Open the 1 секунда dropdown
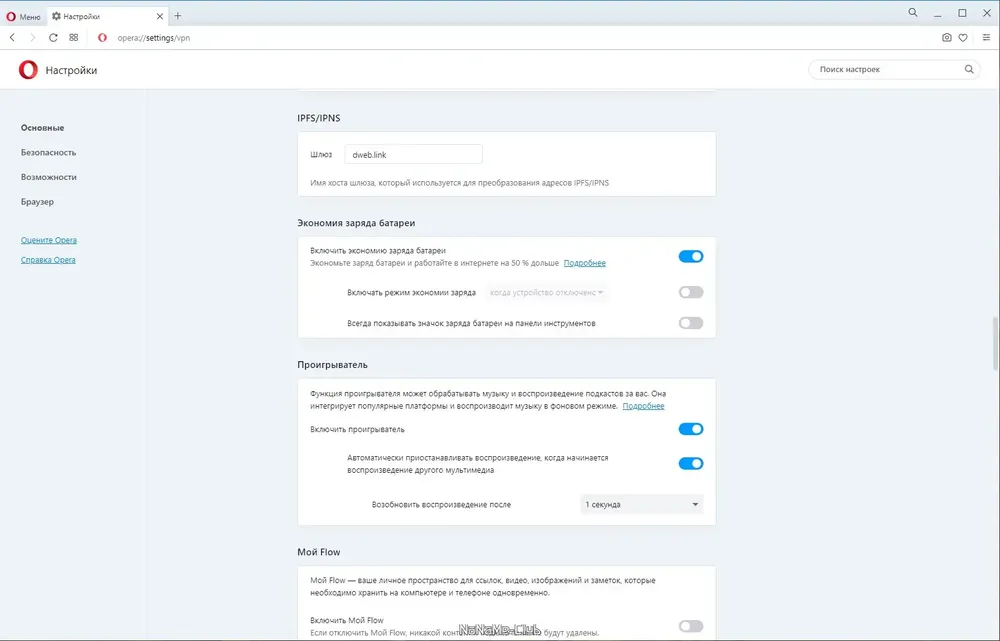Screen dimensions: 1000x641 [x=642, y=505]
